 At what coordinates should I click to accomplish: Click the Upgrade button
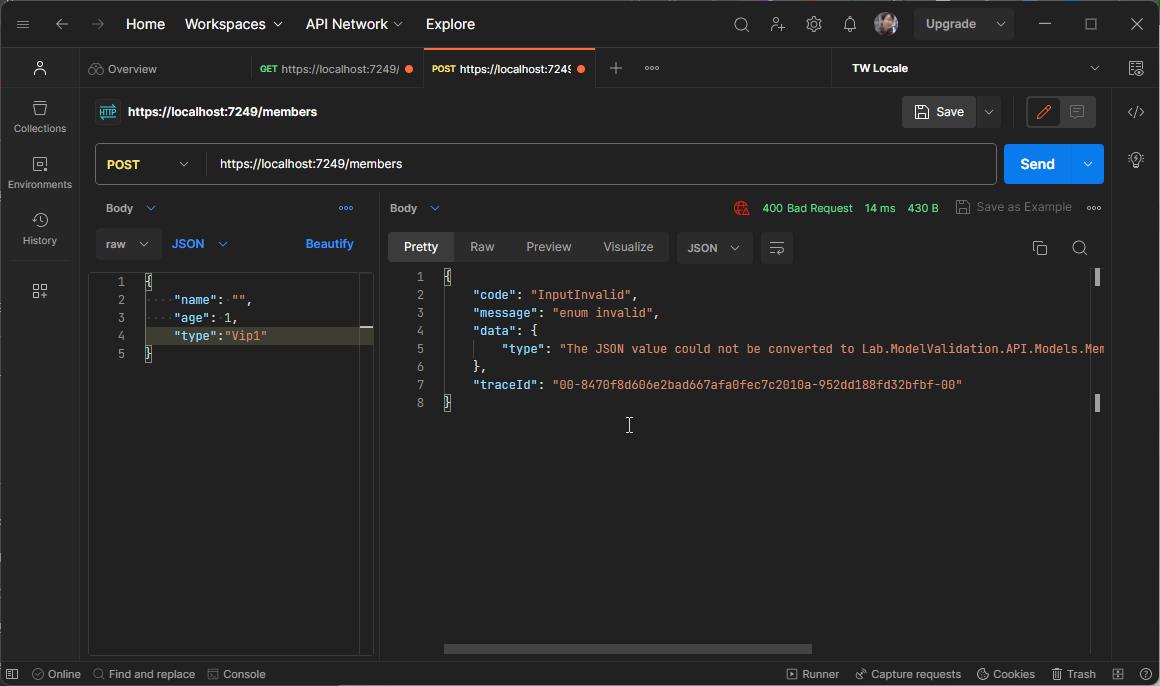click(x=951, y=24)
